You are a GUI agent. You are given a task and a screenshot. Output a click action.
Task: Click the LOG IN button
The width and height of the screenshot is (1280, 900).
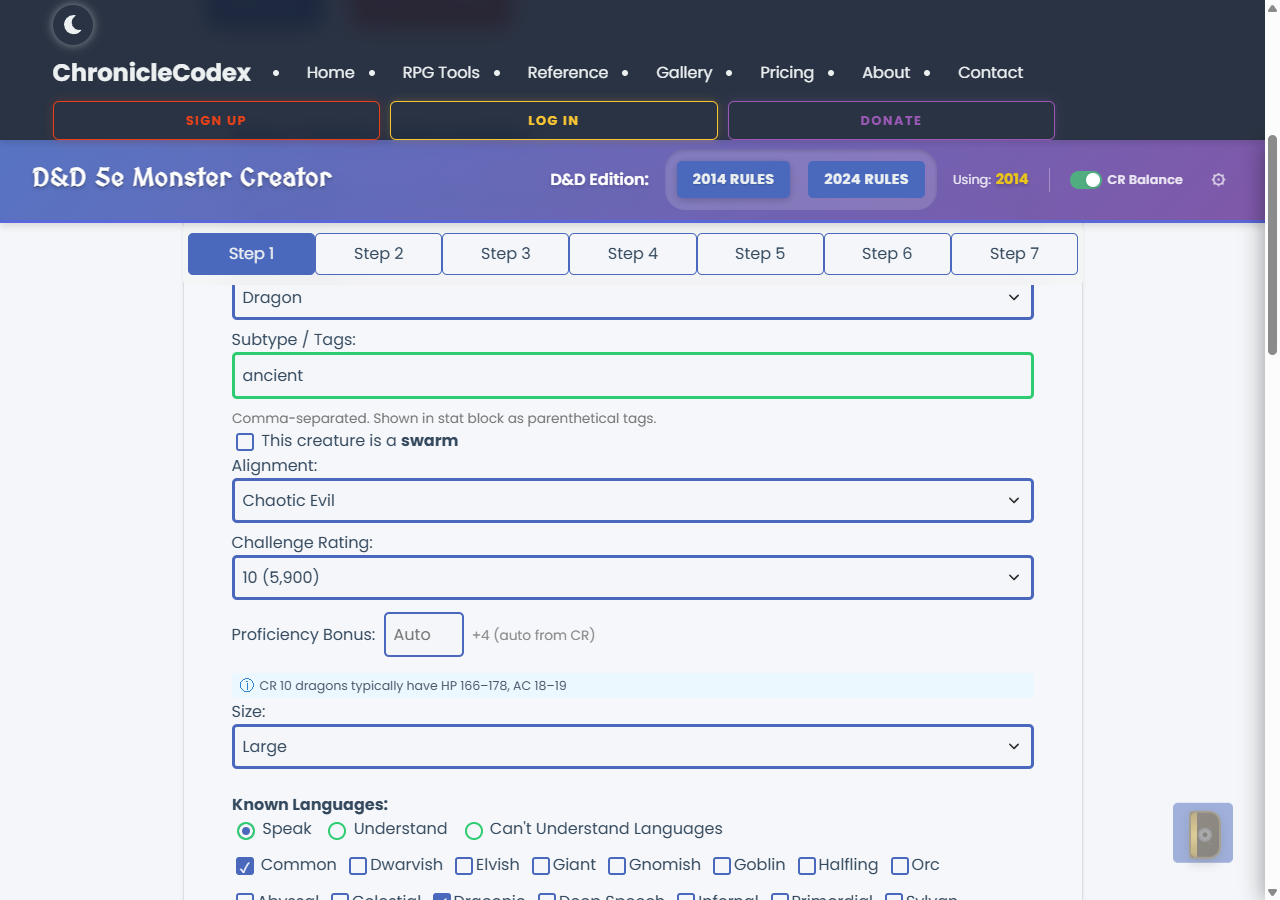pyautogui.click(x=553, y=121)
